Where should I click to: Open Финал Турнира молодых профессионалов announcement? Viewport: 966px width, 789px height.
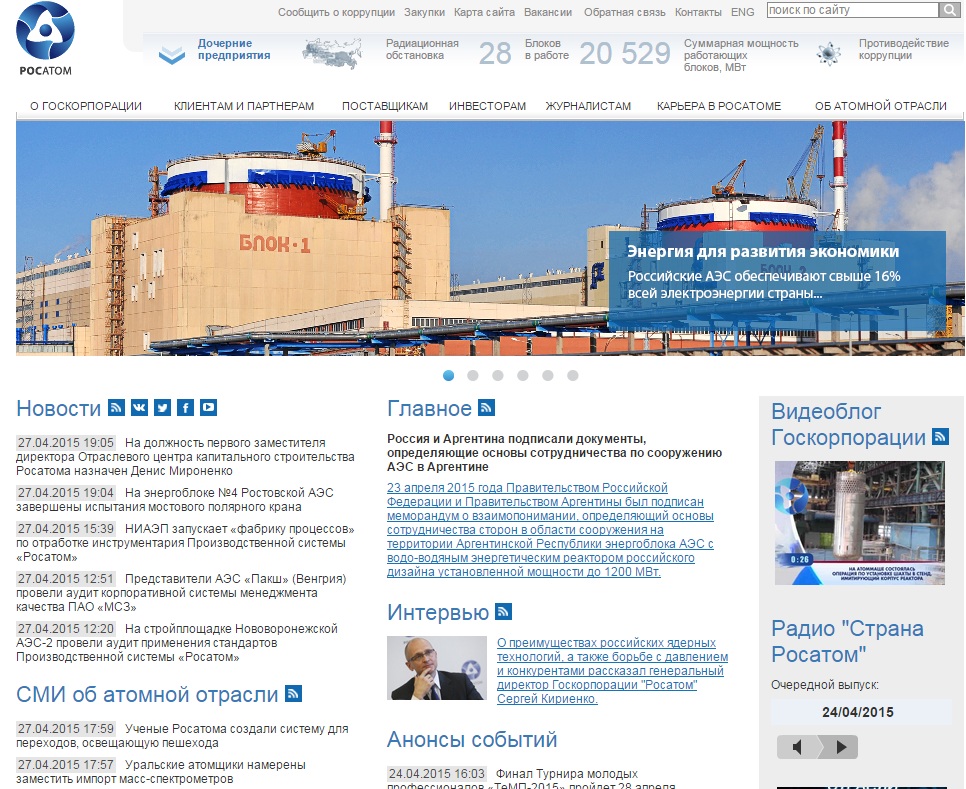531,779
